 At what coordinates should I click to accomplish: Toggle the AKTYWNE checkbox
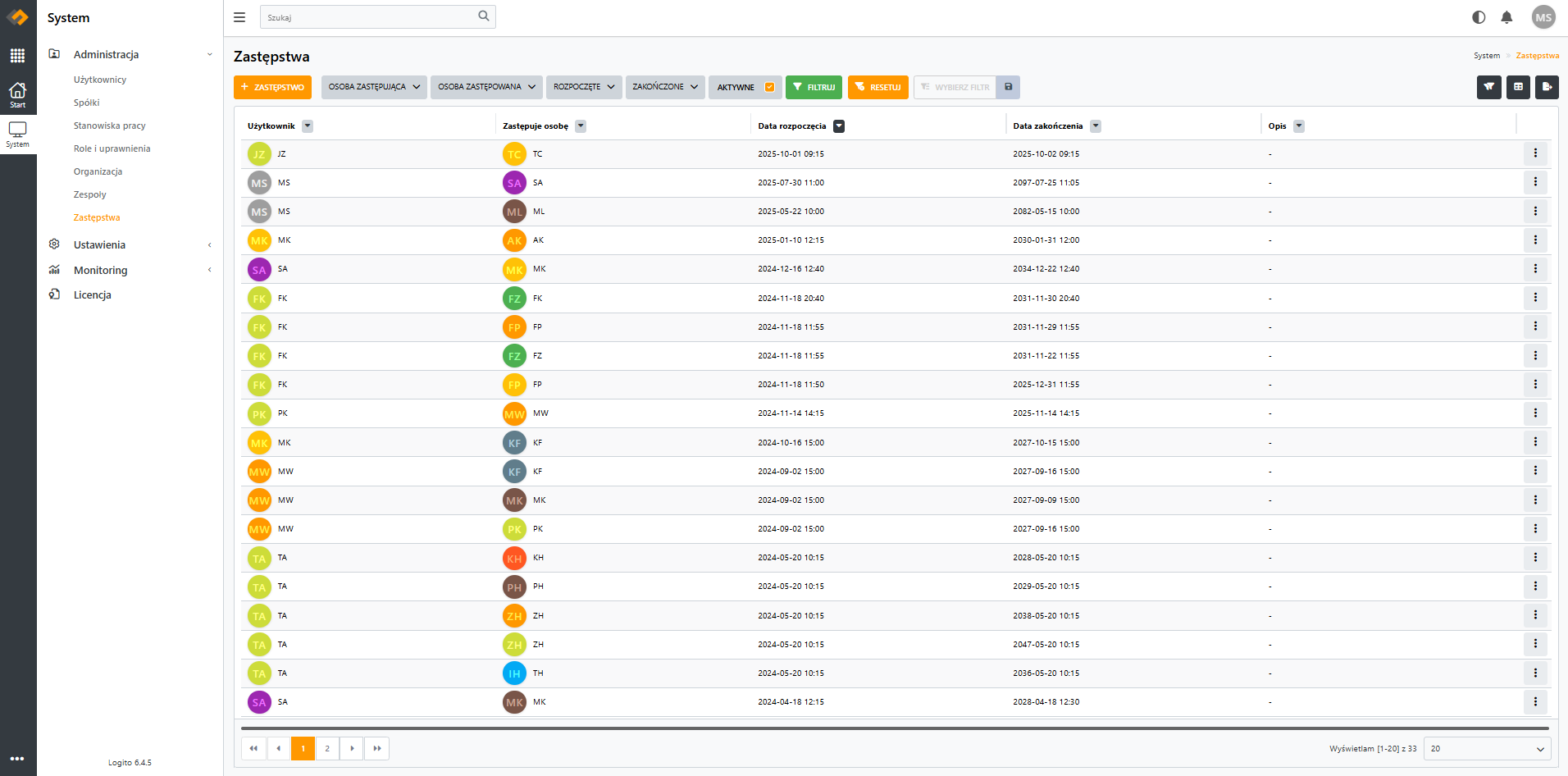(769, 87)
